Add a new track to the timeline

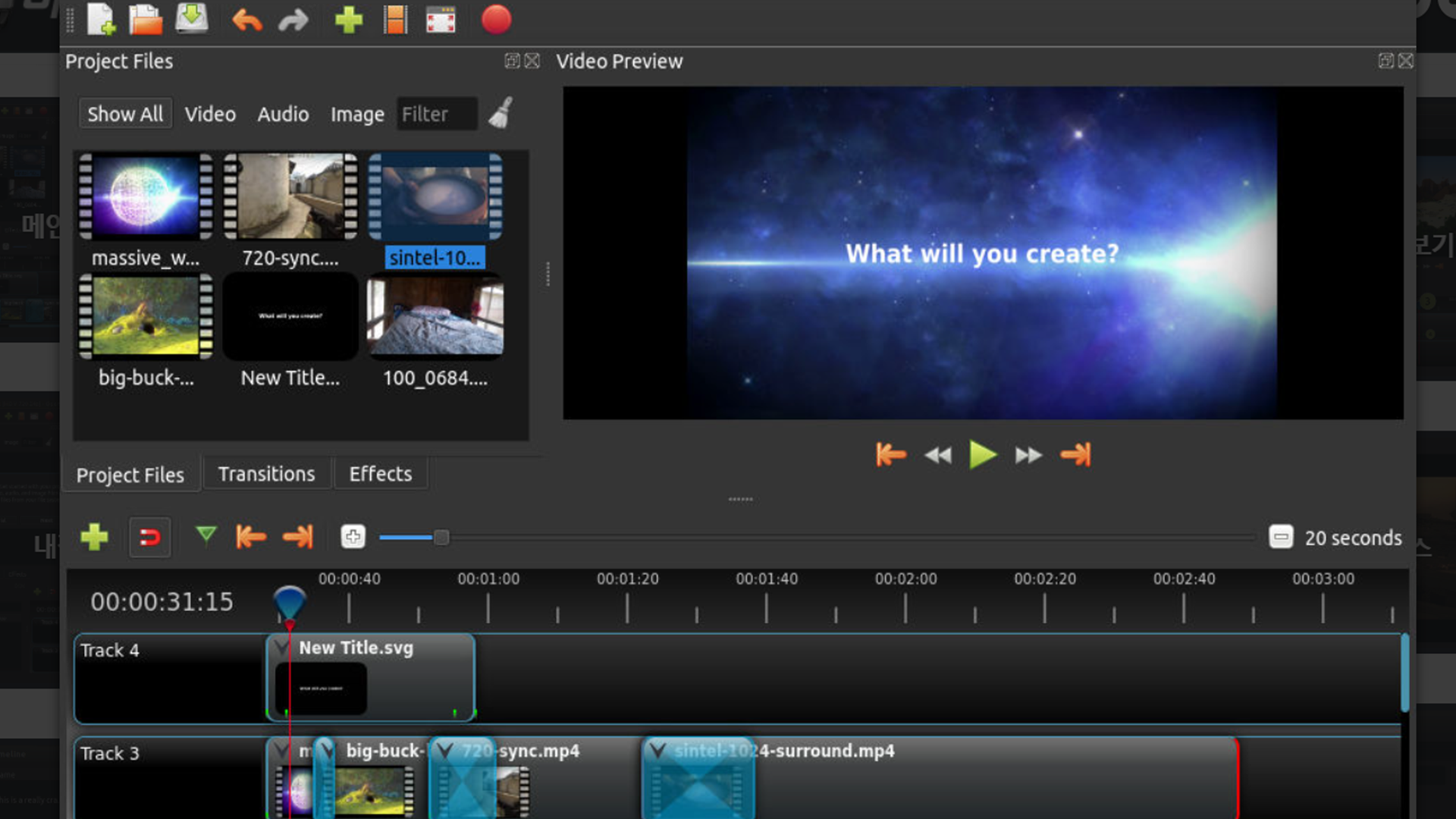click(95, 538)
